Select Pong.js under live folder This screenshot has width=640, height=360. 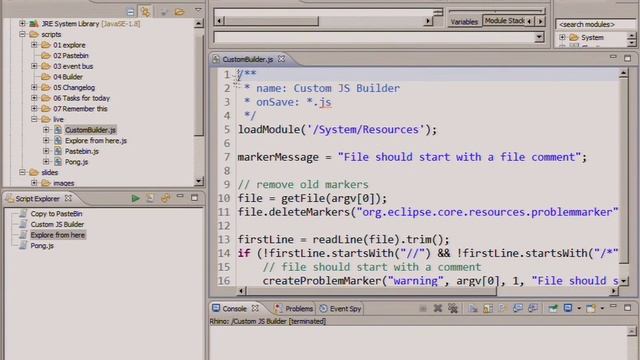tap(76, 162)
